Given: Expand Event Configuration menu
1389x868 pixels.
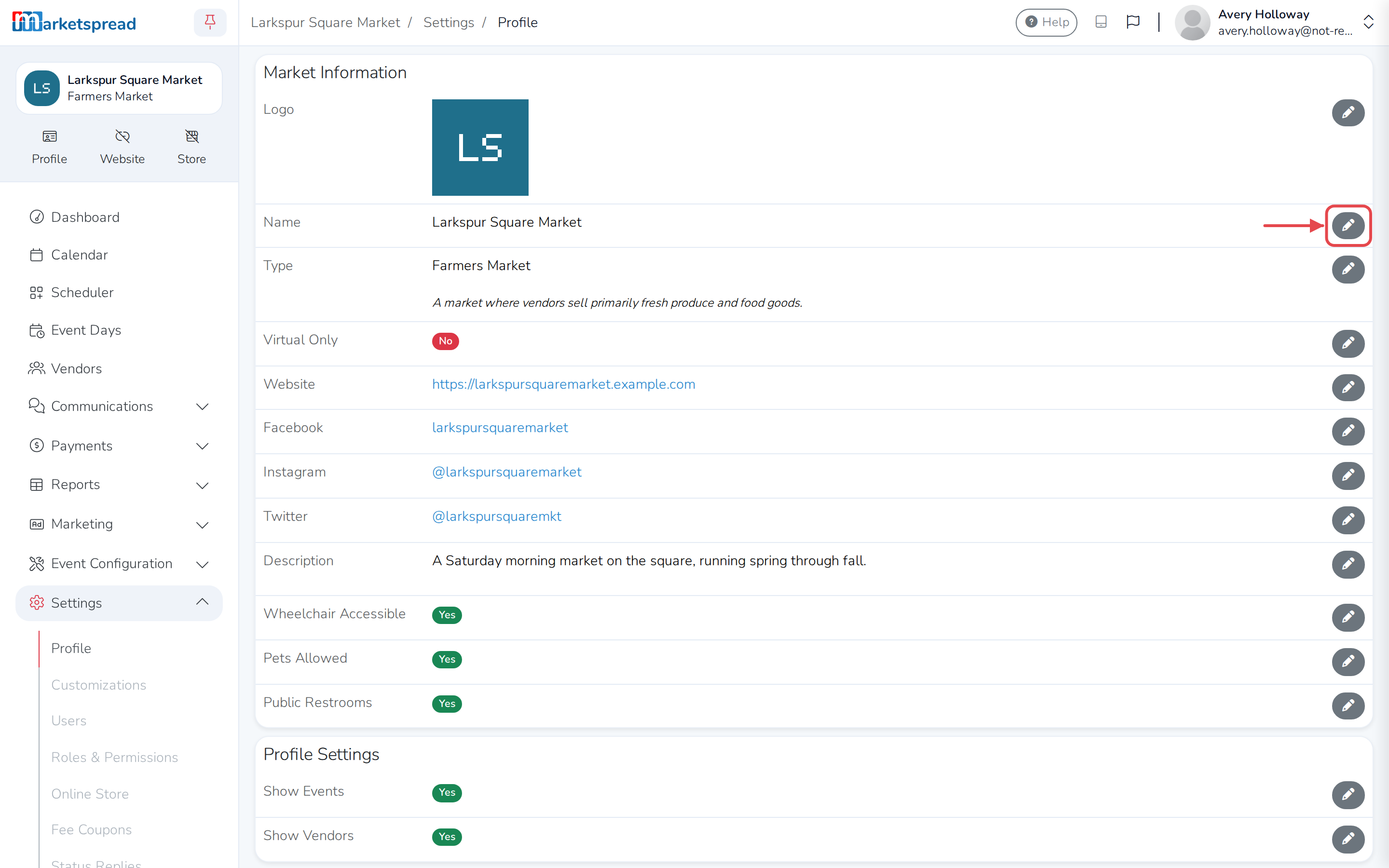Looking at the screenshot, I should [x=120, y=564].
